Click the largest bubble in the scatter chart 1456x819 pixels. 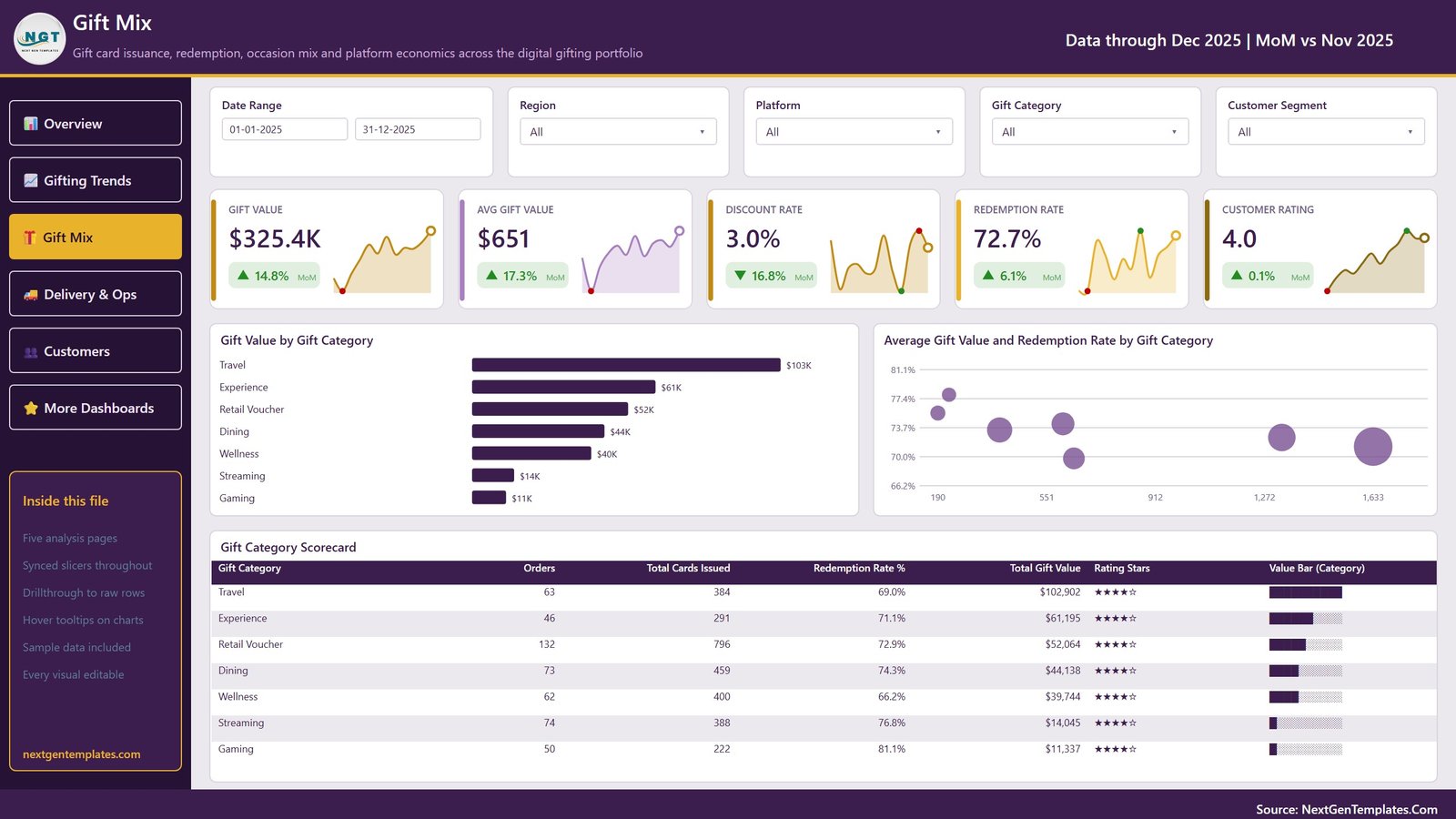(x=1373, y=447)
